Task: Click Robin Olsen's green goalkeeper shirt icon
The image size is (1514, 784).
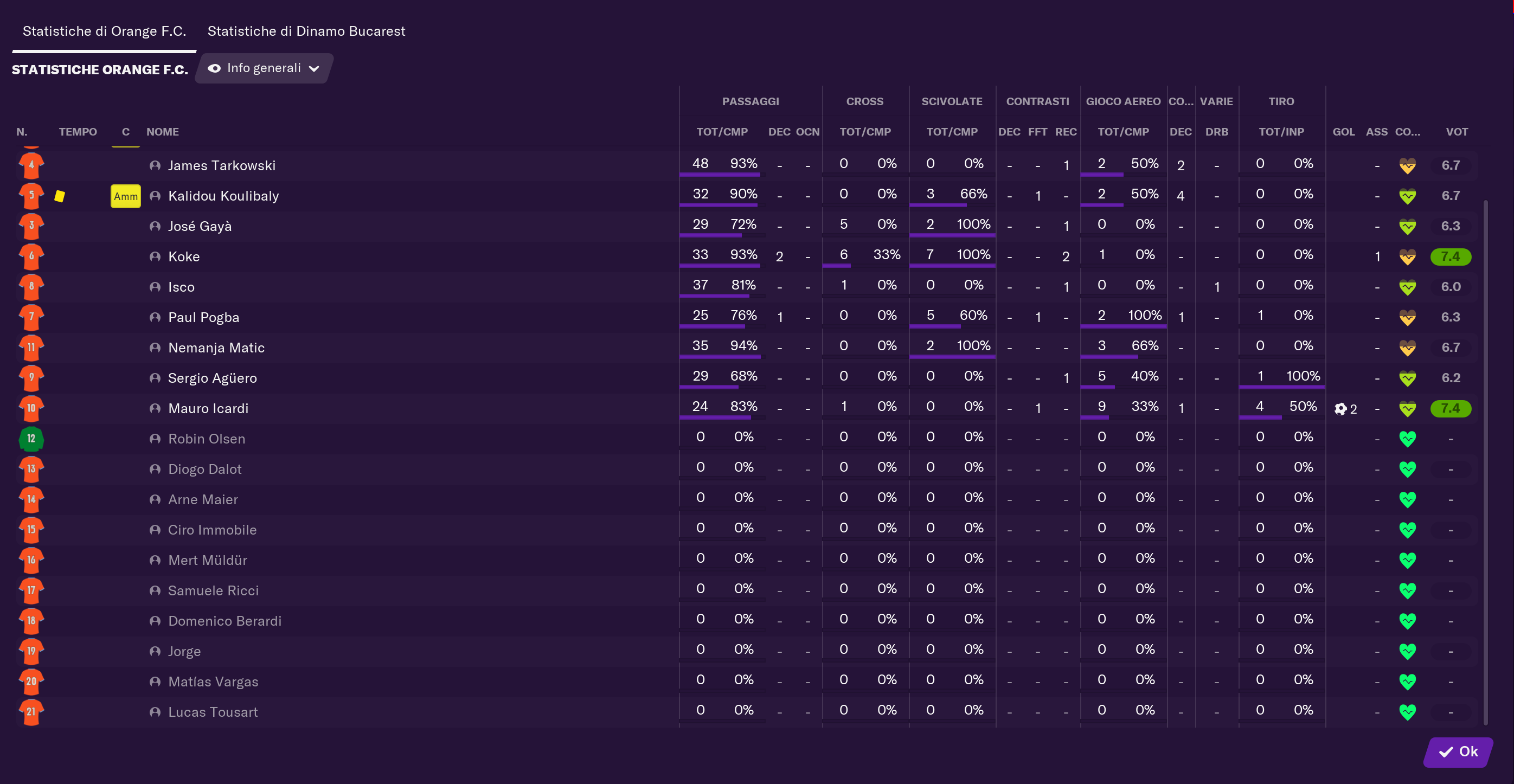Action: pos(31,439)
